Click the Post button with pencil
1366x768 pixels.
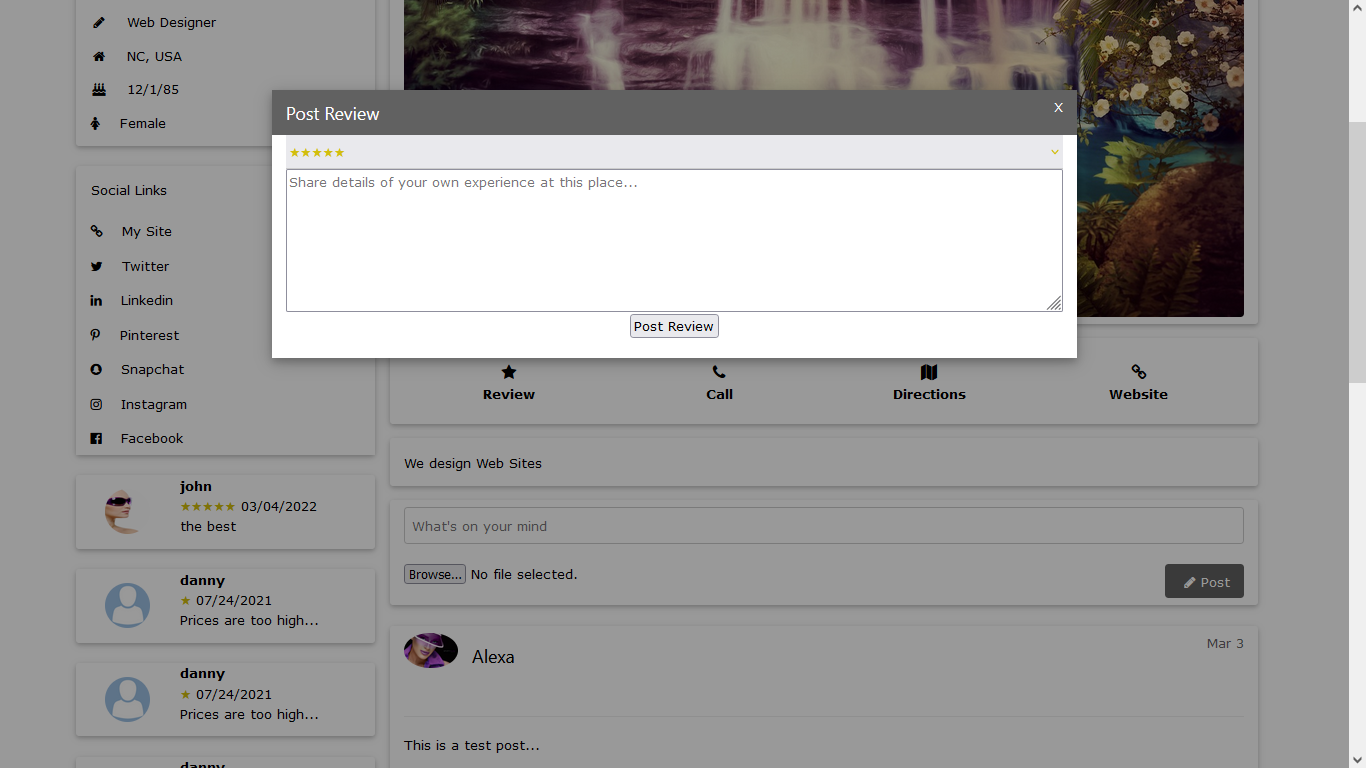tap(1204, 581)
